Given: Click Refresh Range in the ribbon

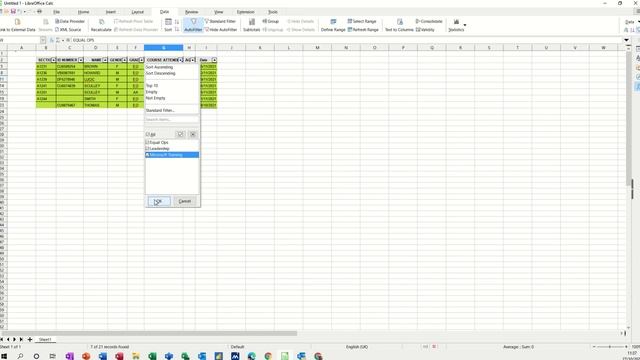Looking at the screenshot, I should [363, 30].
